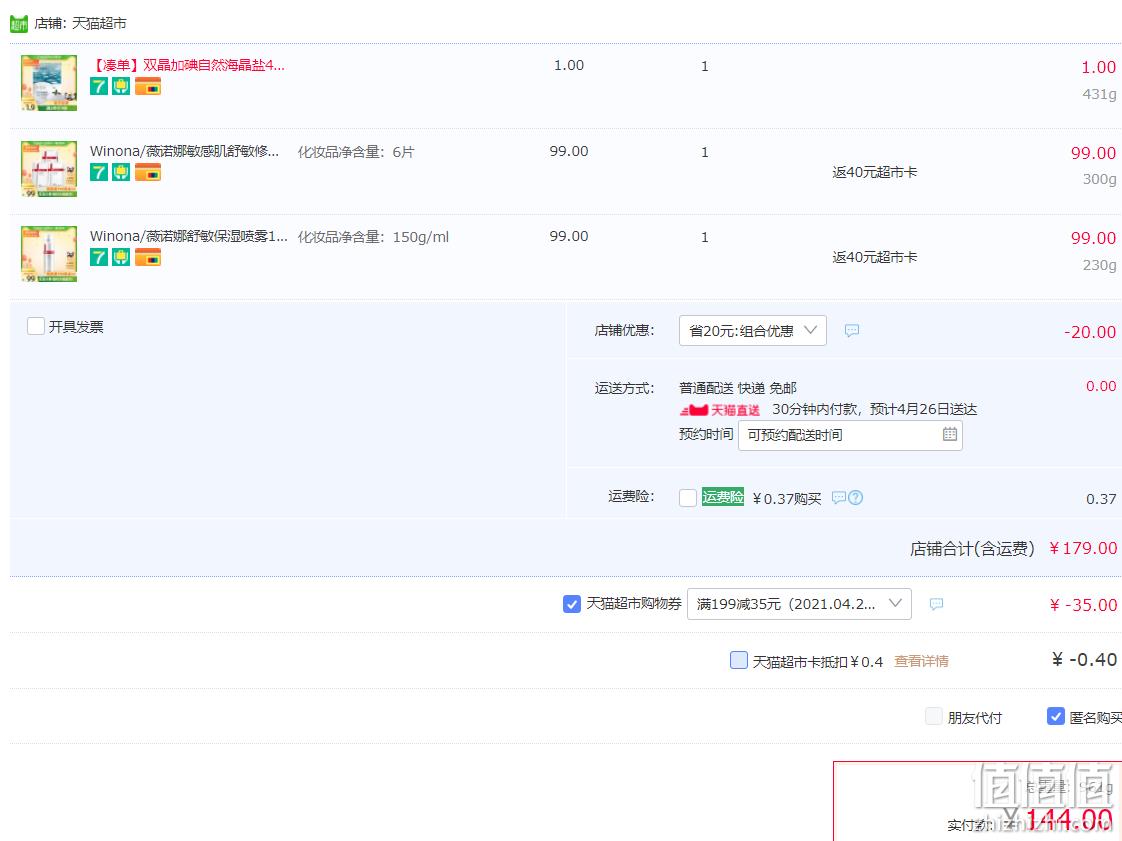Click the comment icon beside 天猫超市购物券 dropdown

pyautogui.click(x=936, y=604)
